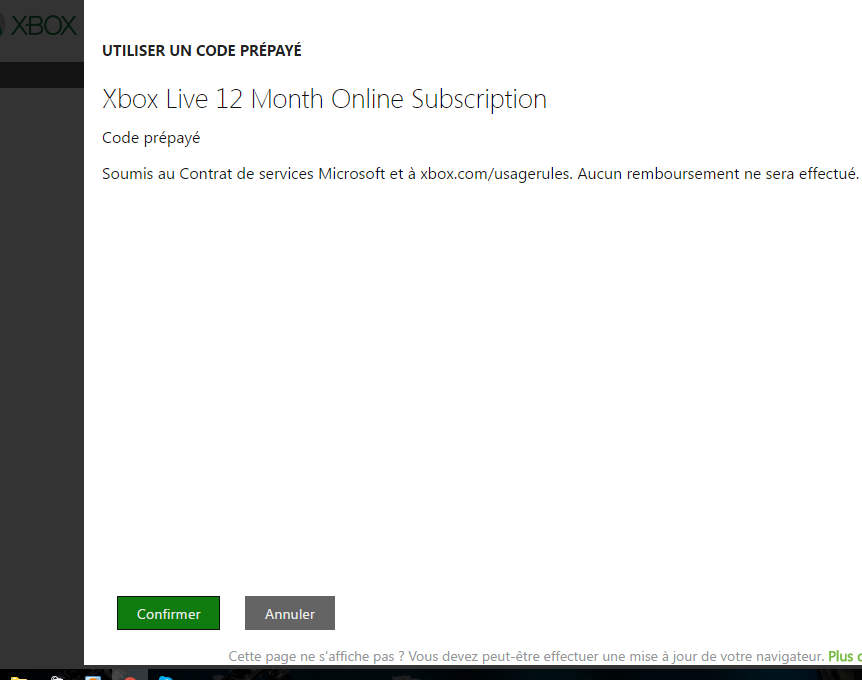Click the Xbox logo in header
862x680 pixels.
coord(38,26)
